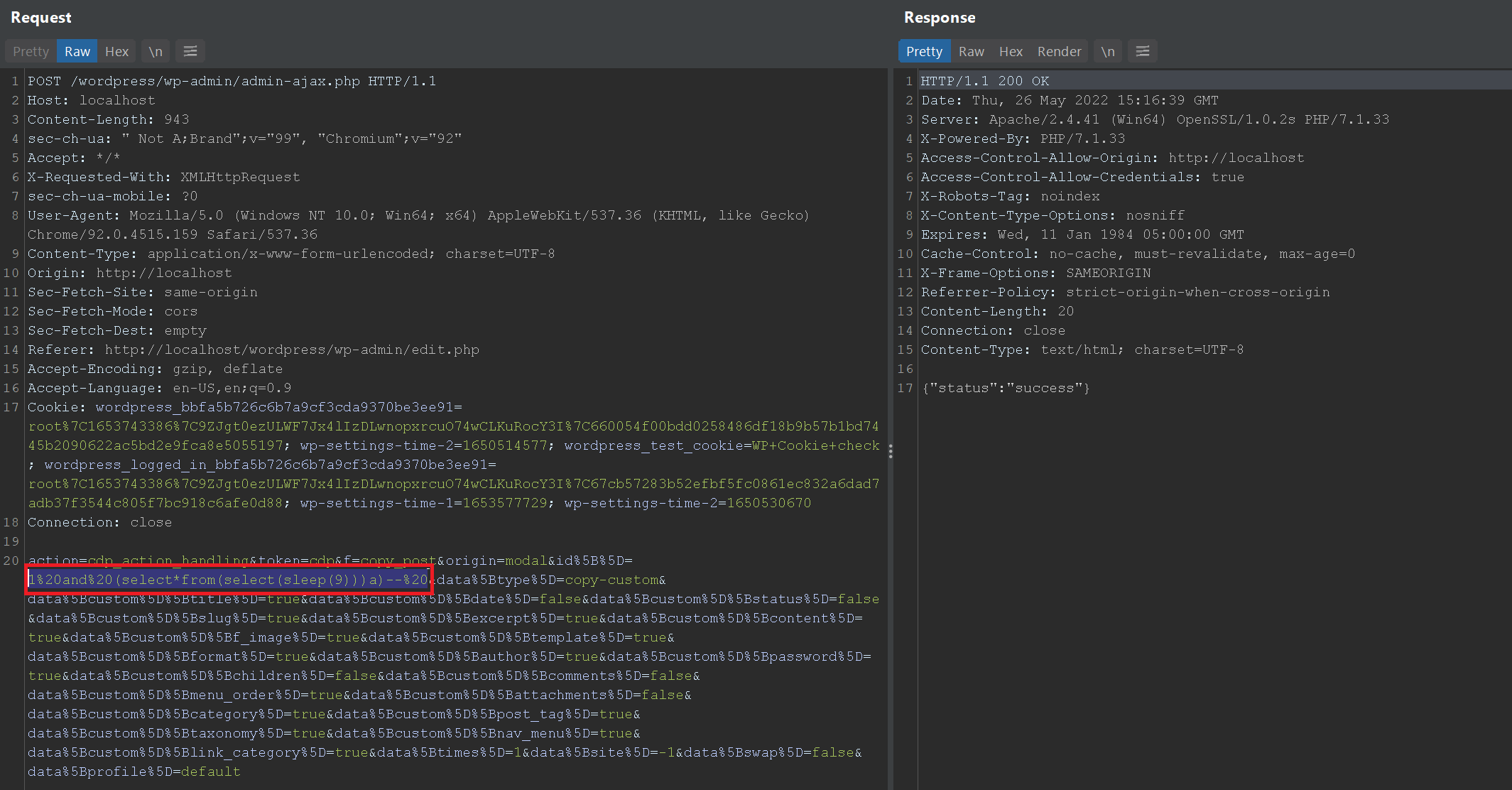Click the HTTP/1.1 200 OK status line
The width and height of the screenshot is (1512, 790).
pyautogui.click(x=985, y=81)
